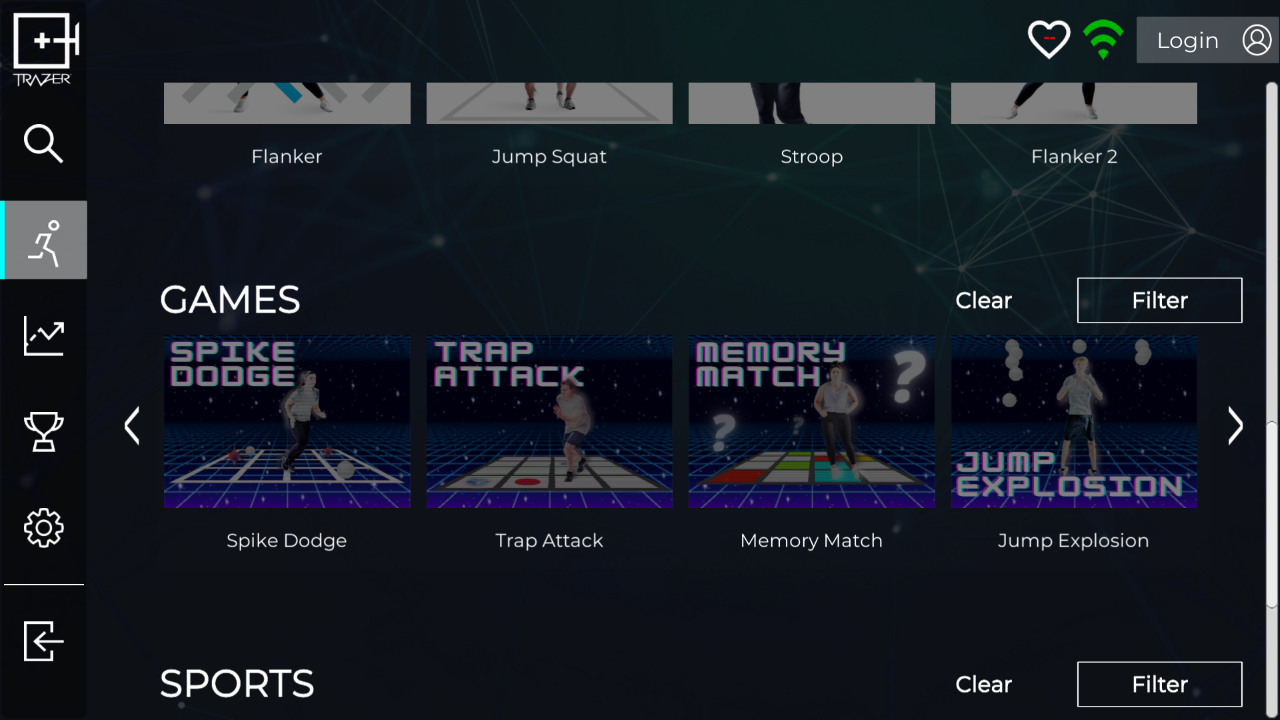The height and width of the screenshot is (720, 1280).
Task: Launch the Trap Attack game thumbnail
Action: [x=549, y=421]
